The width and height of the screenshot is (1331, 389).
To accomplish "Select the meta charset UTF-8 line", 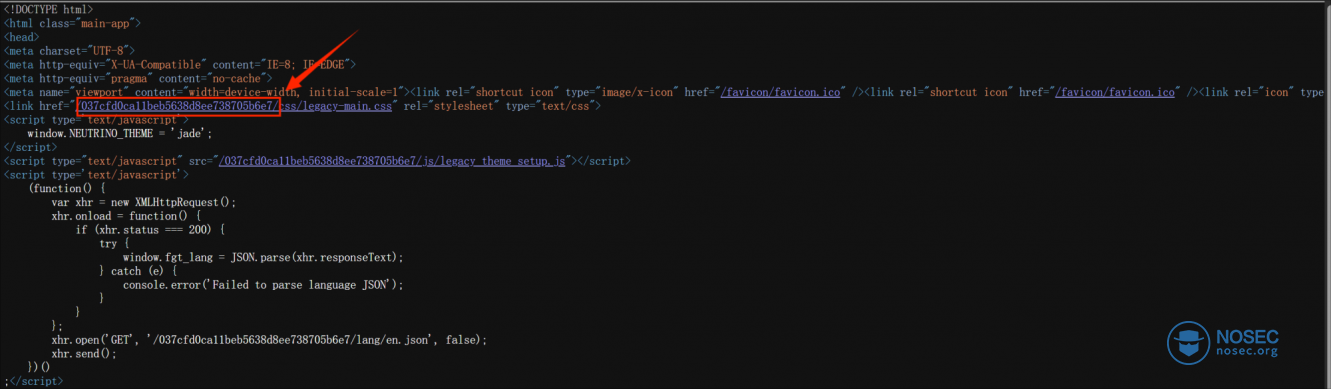I will click(69, 50).
